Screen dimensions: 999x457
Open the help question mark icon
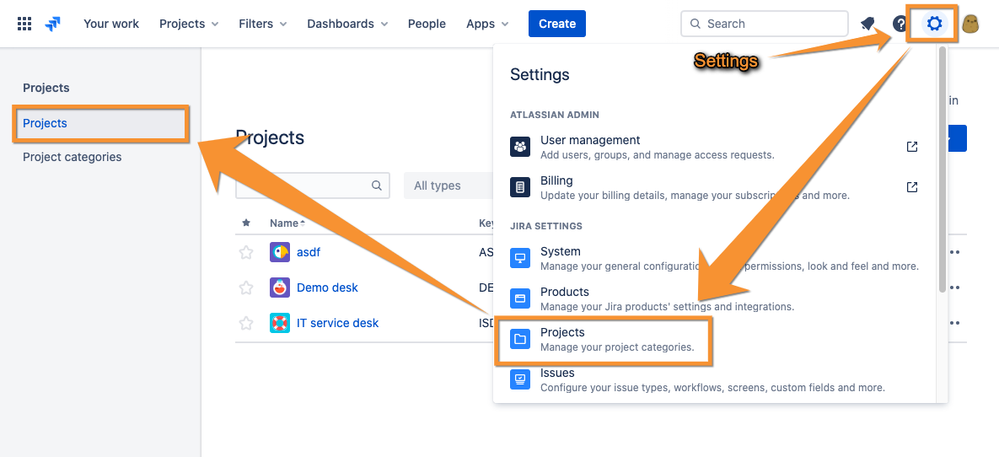(x=900, y=24)
